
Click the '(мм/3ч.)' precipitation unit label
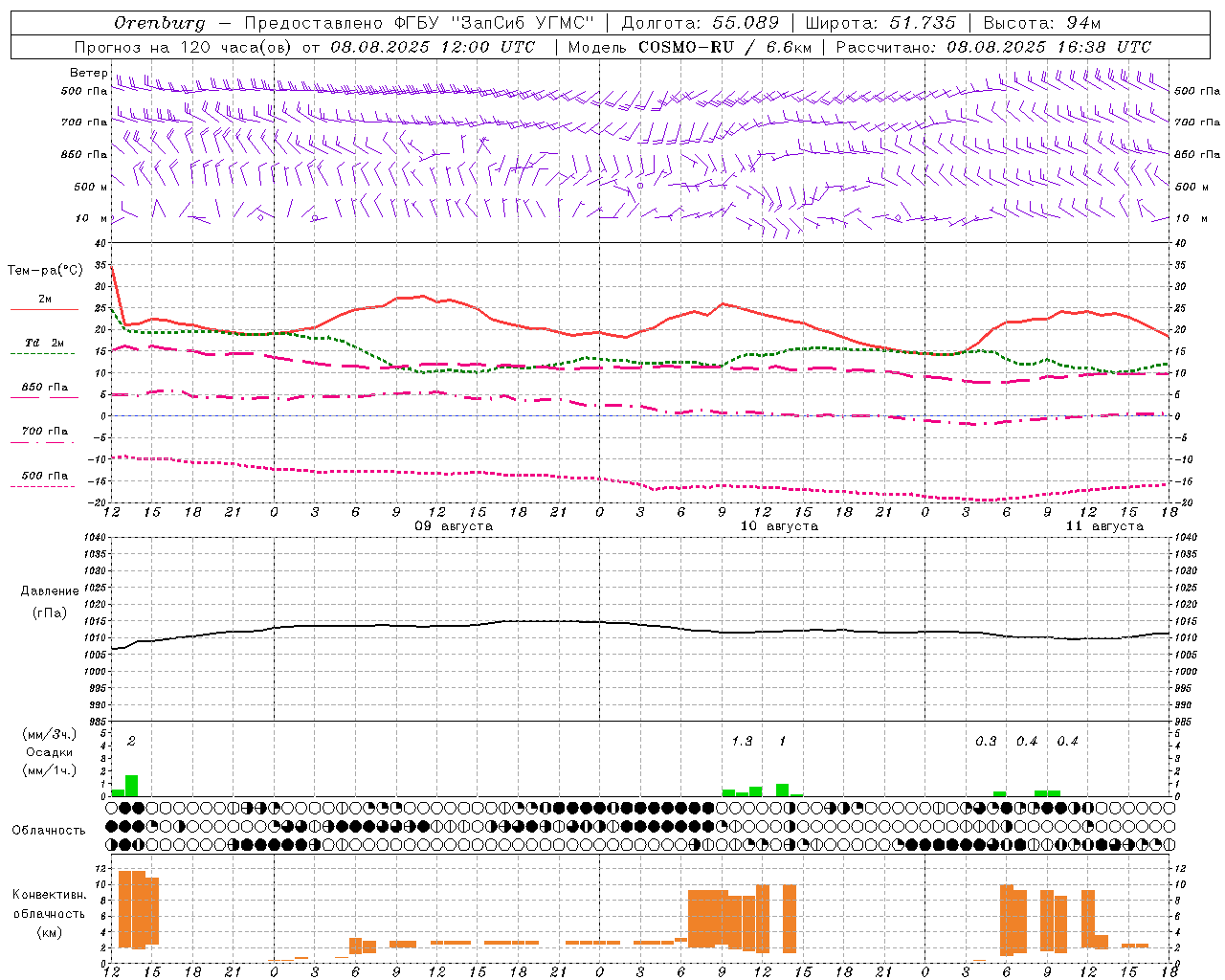tap(49, 734)
